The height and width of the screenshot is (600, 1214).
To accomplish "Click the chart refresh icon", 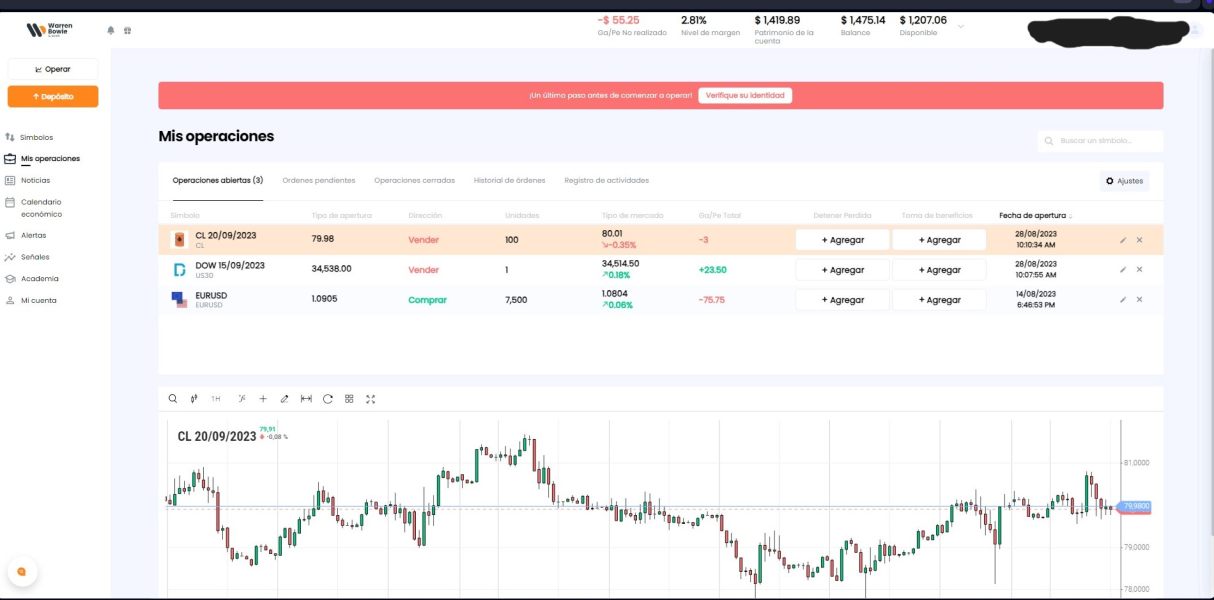I will coord(328,399).
